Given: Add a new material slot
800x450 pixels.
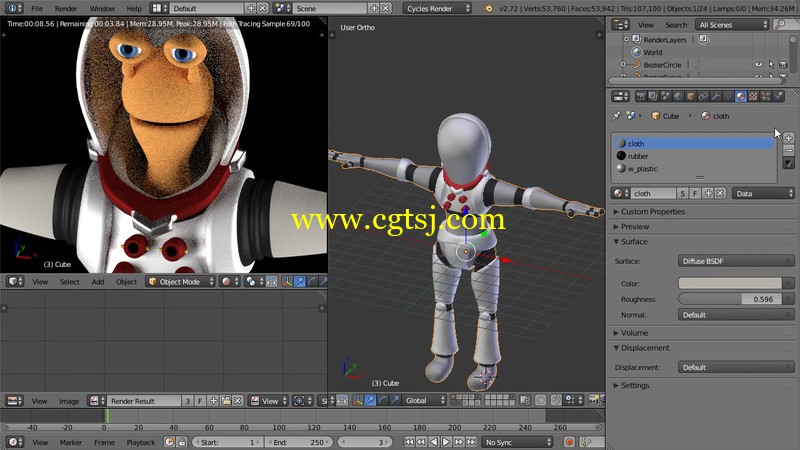Looking at the screenshot, I should click(788, 138).
